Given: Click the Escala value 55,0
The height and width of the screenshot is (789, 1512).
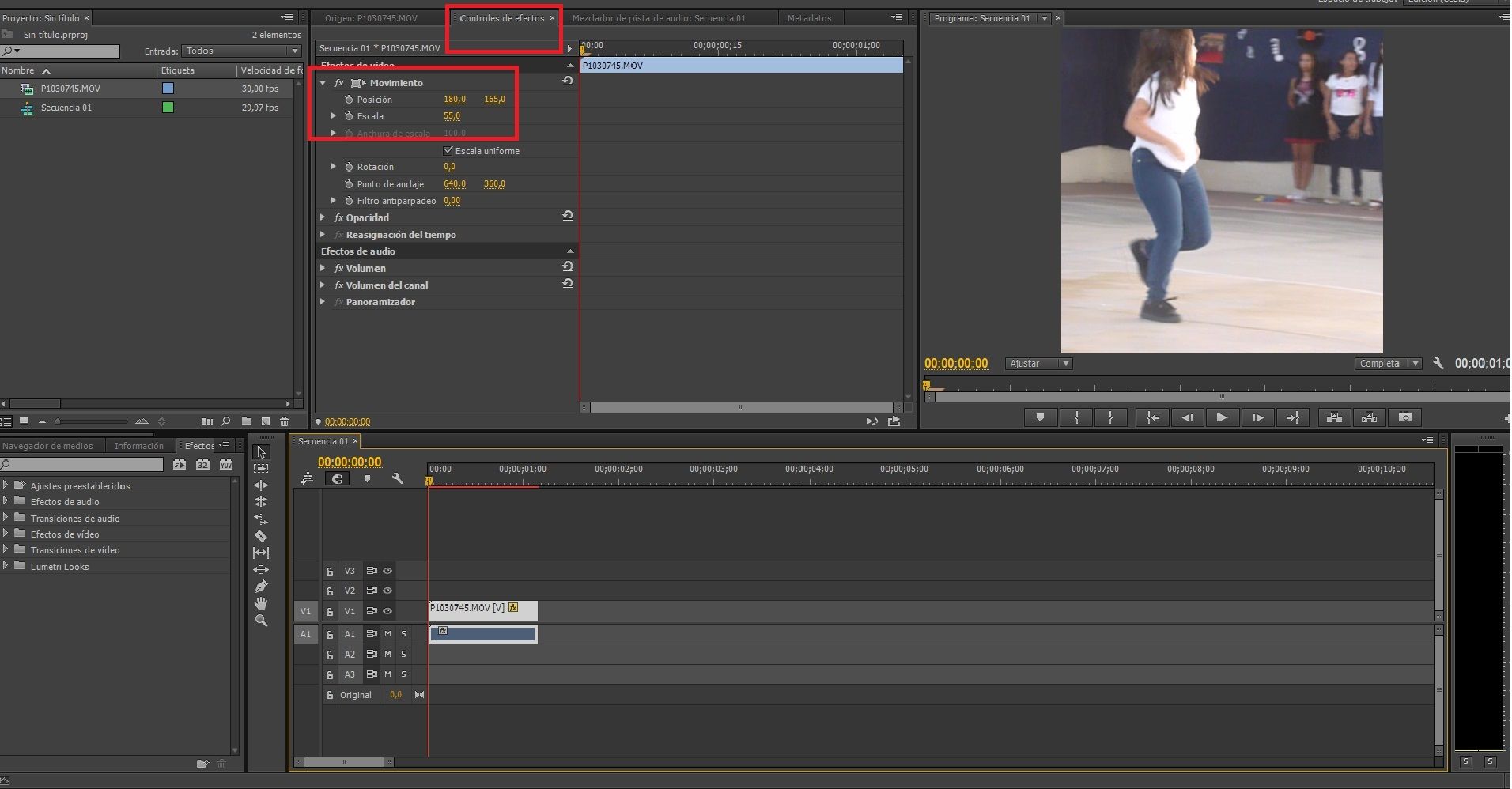Looking at the screenshot, I should pyautogui.click(x=452, y=116).
